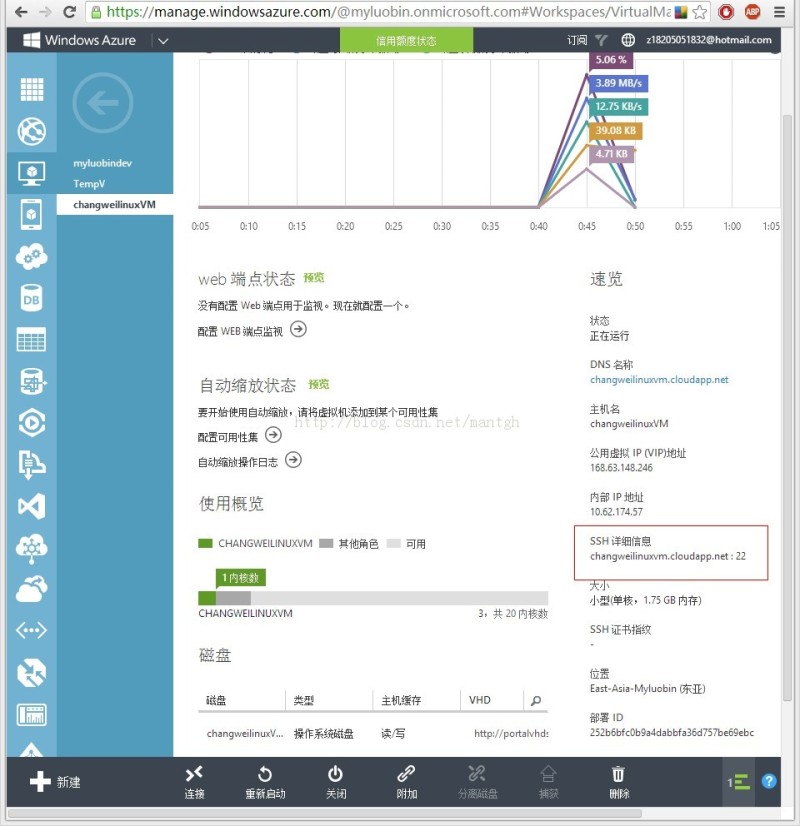Click the Capture (捕获) command

(x=548, y=782)
